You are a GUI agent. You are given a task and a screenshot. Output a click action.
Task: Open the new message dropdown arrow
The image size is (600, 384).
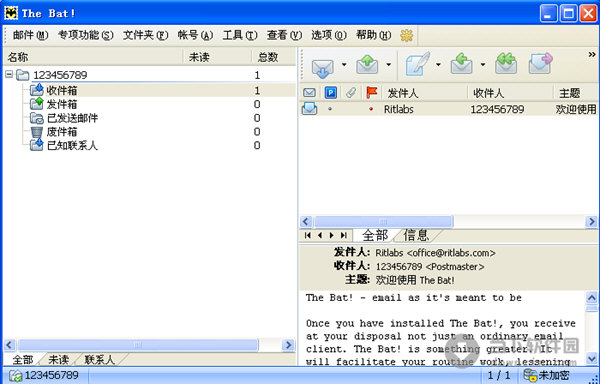(x=439, y=64)
